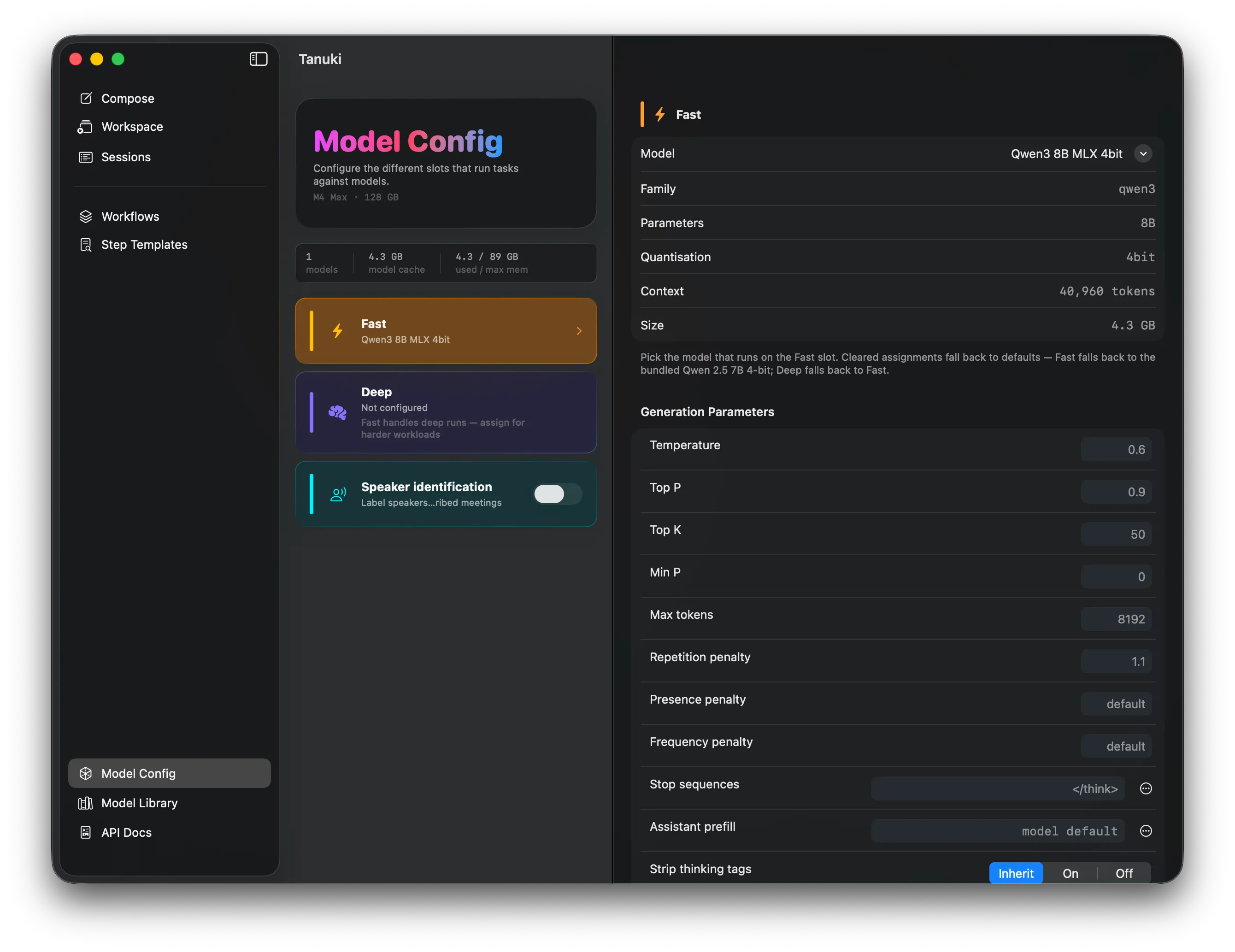
Task: Click the Sessions list icon
Action: (85, 157)
